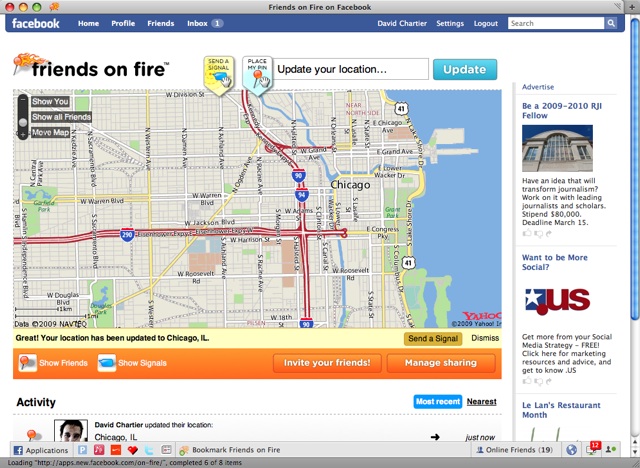Click the Friends on Fire flaming pin logo
Viewport: 640px width, 468px height.
pos(29,64)
